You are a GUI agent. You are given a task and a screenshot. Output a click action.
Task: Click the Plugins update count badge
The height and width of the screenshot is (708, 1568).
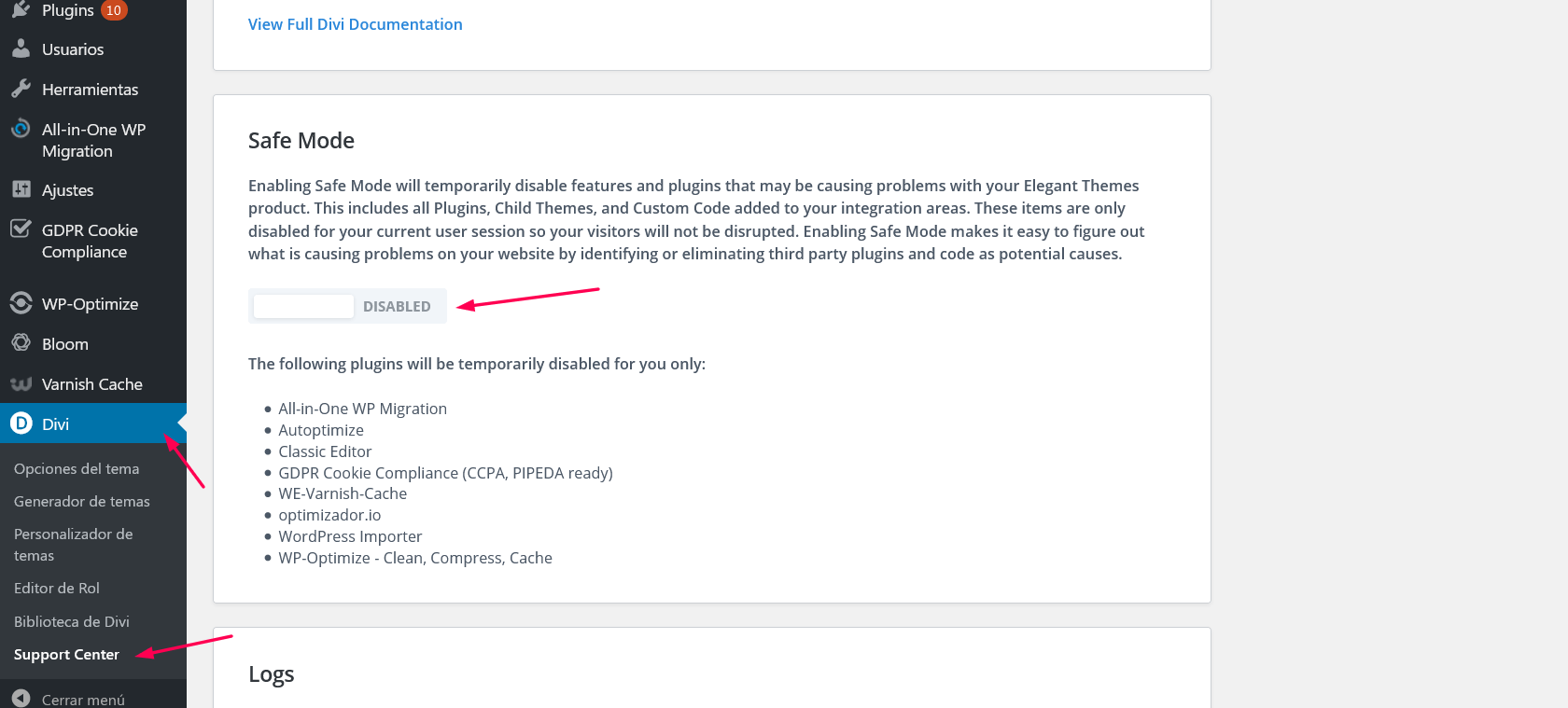(114, 10)
